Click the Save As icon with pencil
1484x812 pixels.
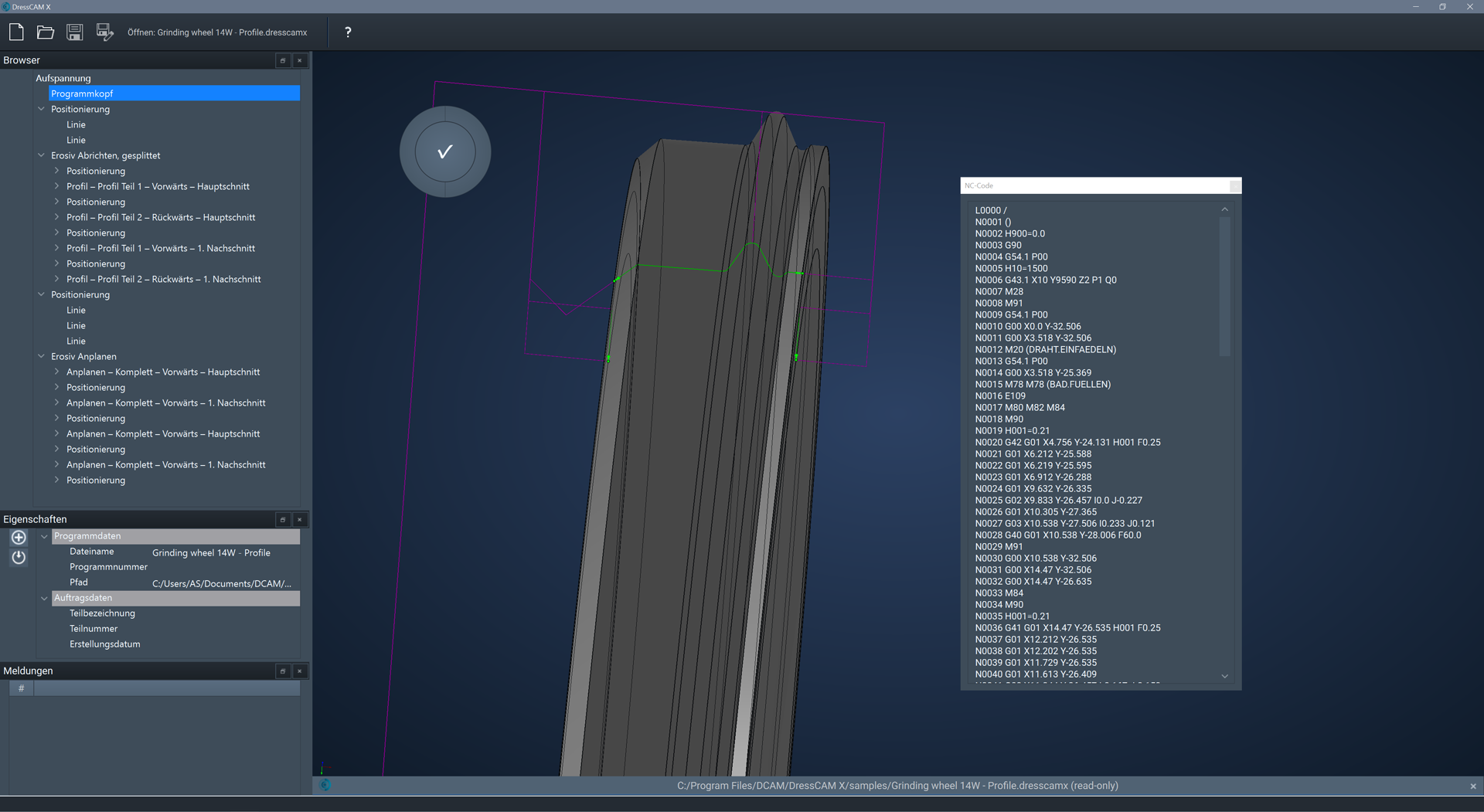[x=104, y=32]
